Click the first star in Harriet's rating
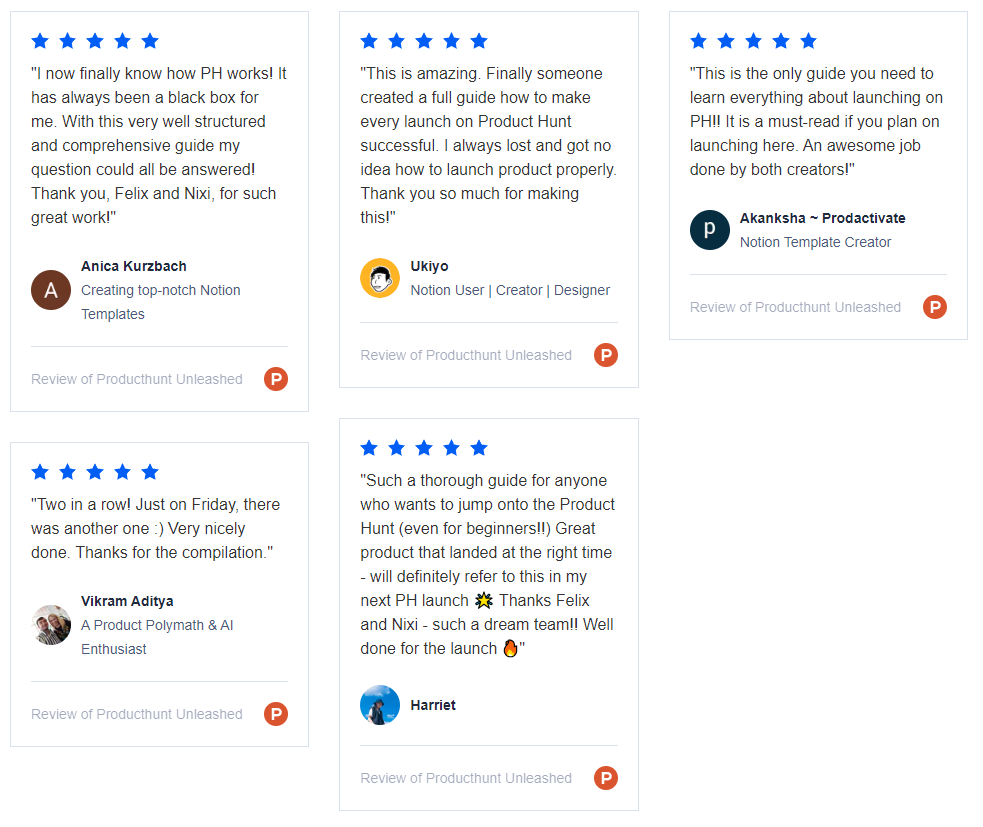Image resolution: width=983 pixels, height=827 pixels. tap(369, 448)
